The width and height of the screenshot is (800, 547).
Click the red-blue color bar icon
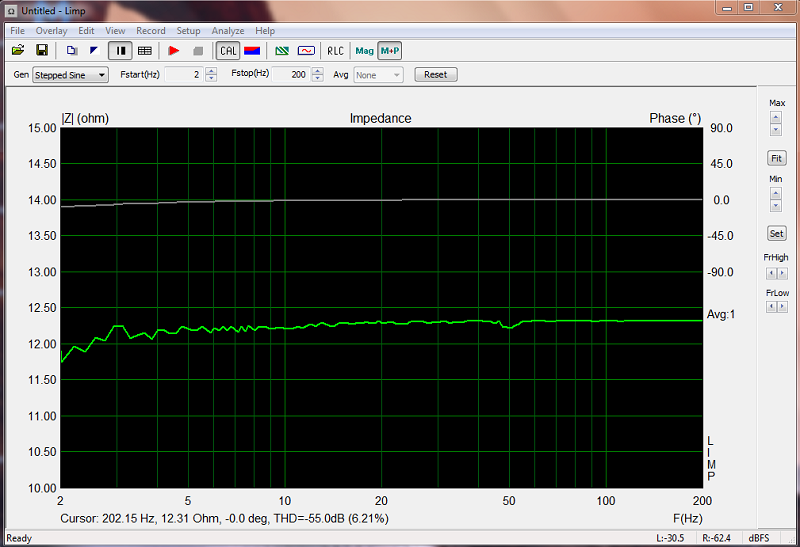(x=252, y=51)
